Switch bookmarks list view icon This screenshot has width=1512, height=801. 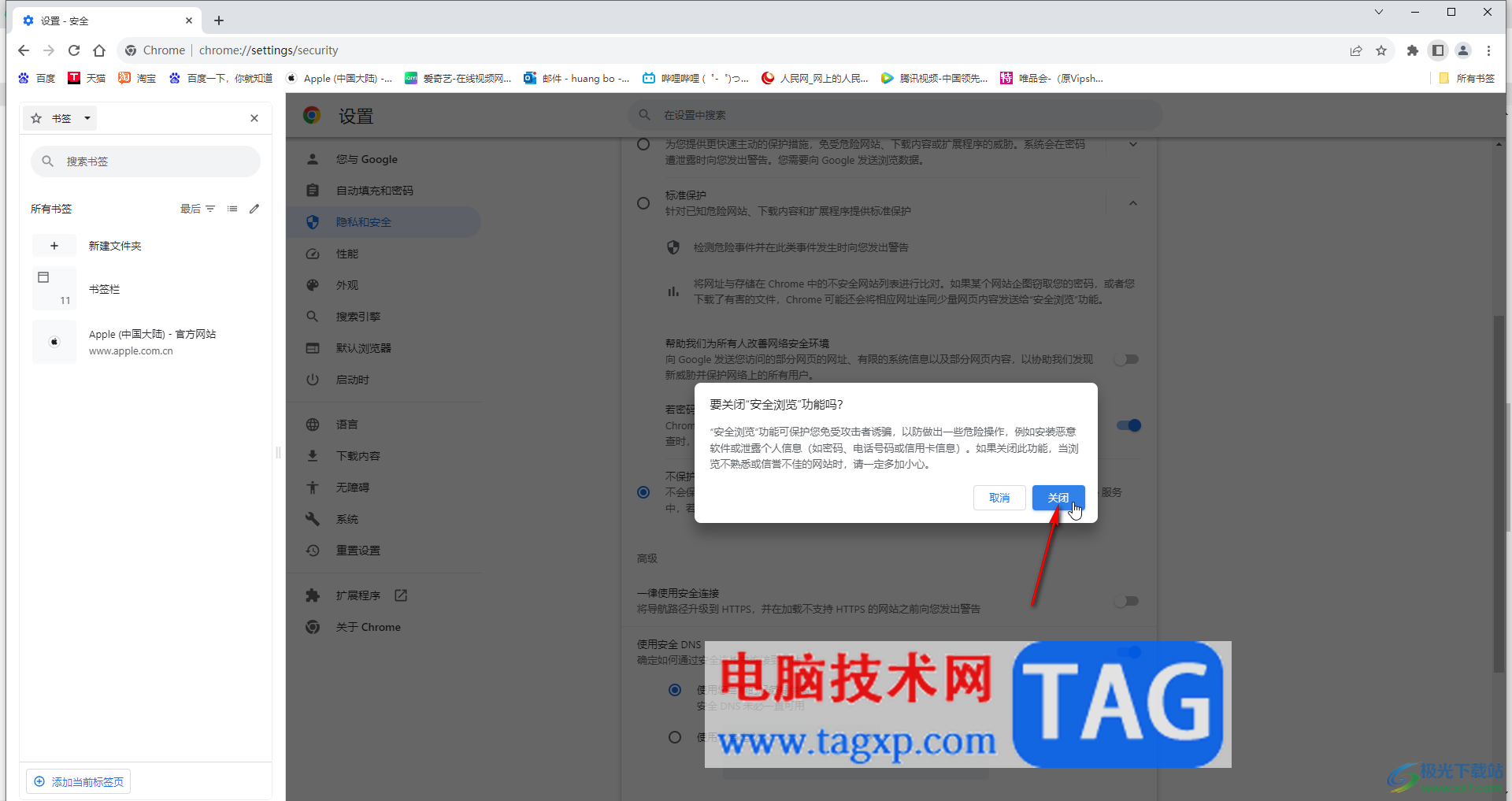tap(232, 209)
